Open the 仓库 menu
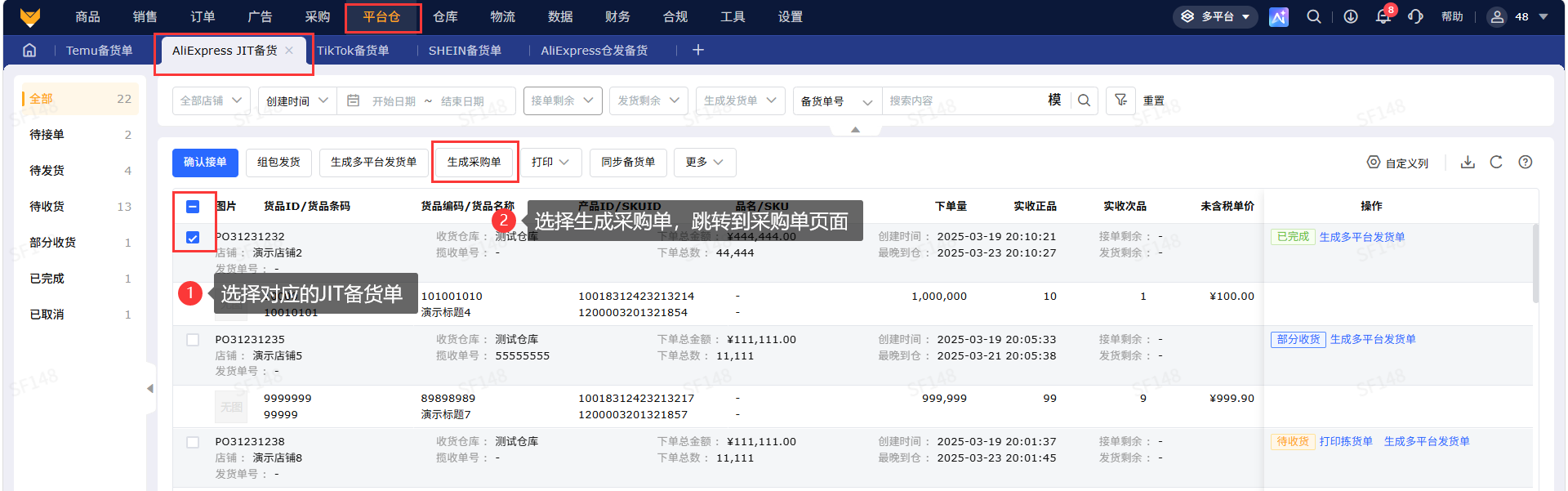 [x=445, y=16]
